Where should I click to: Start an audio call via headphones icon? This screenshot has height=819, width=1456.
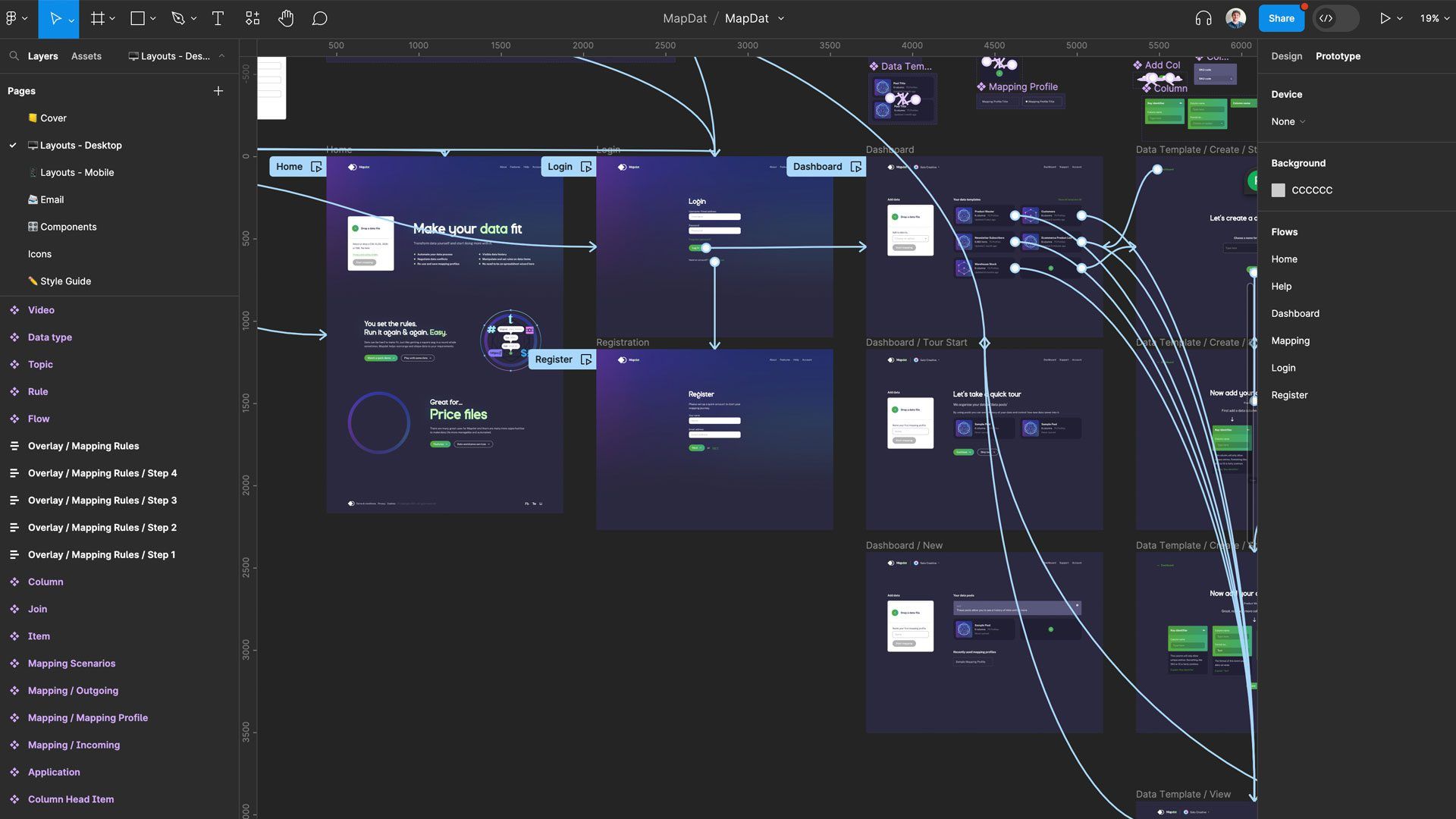pyautogui.click(x=1203, y=18)
